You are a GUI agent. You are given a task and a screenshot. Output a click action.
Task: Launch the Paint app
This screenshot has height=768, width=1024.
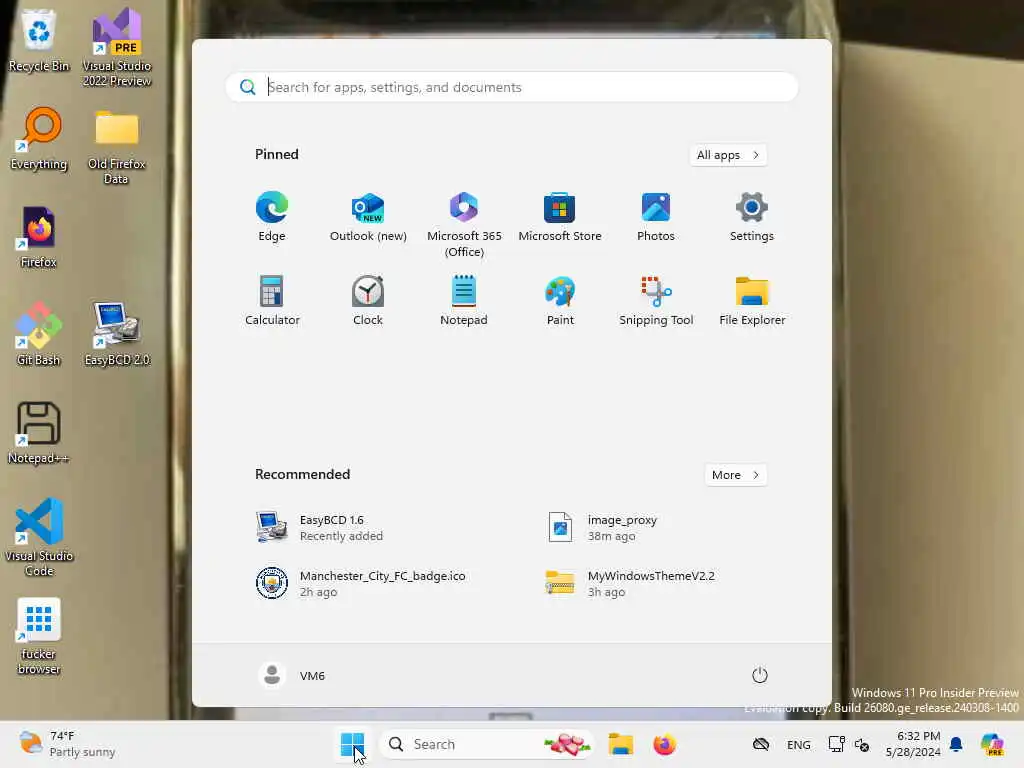point(560,300)
